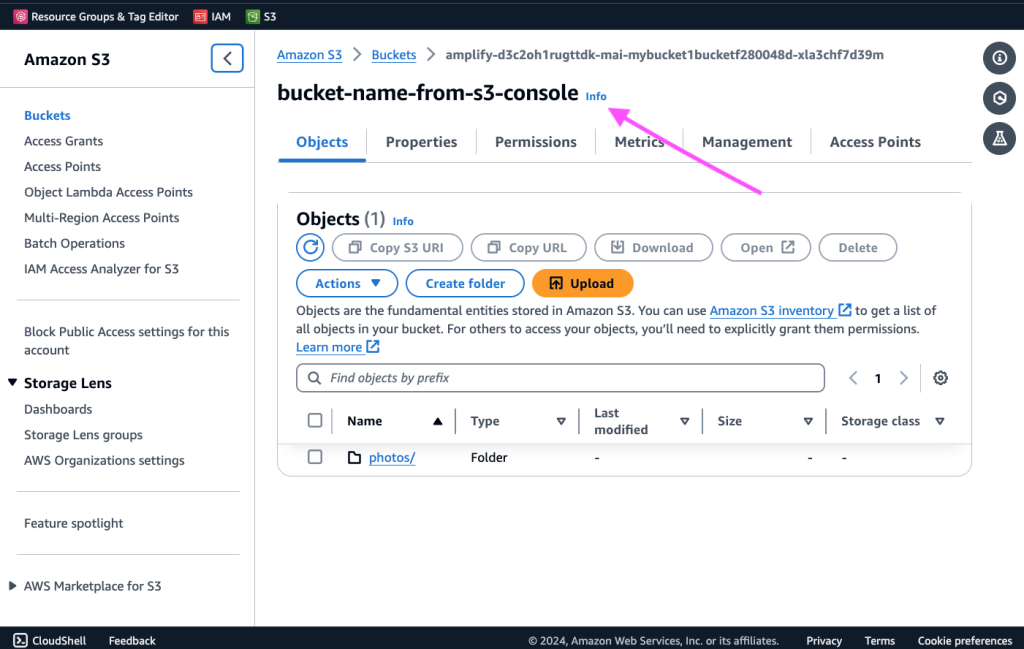Click the refresh objects icon
The image size is (1024, 649).
pyautogui.click(x=310, y=247)
